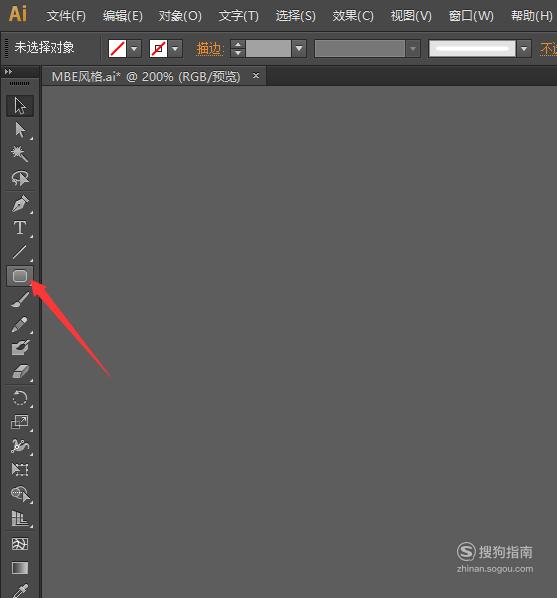Select the Column Graph tool
The width and height of the screenshot is (557, 598).
[x=20, y=519]
